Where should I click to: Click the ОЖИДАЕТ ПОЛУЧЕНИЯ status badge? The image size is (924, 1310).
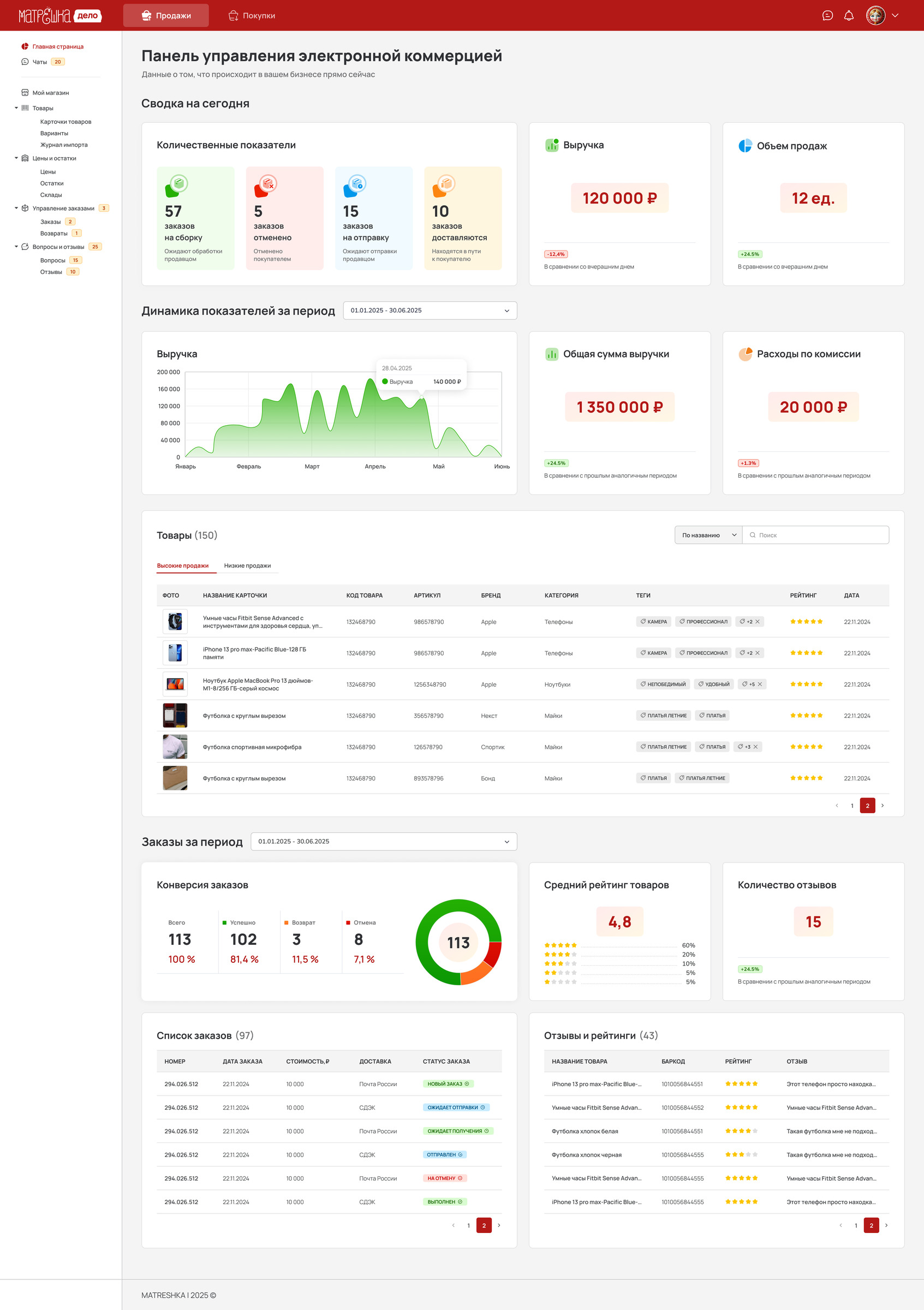point(458,1131)
